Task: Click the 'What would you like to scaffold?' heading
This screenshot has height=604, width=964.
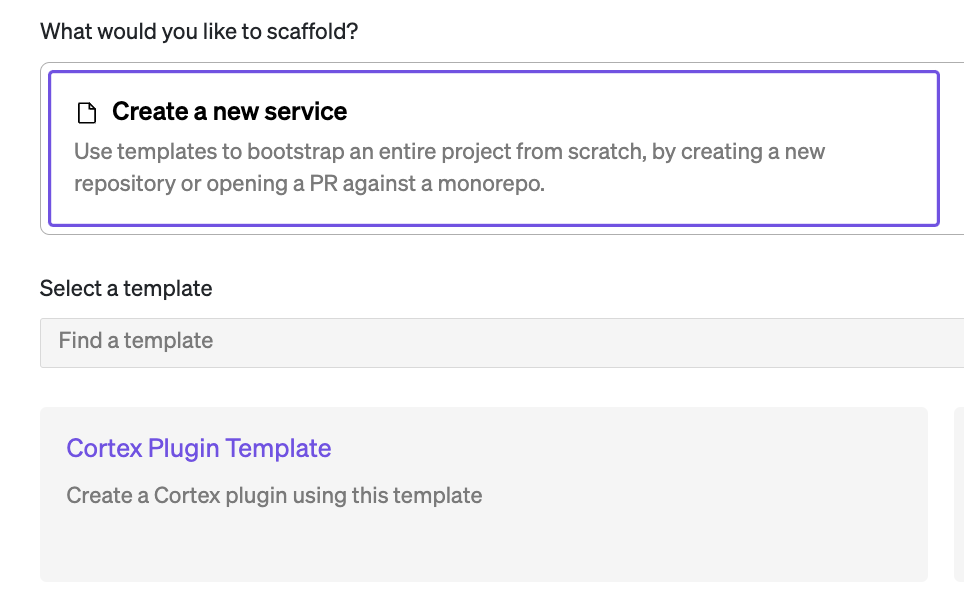Action: click(x=199, y=31)
